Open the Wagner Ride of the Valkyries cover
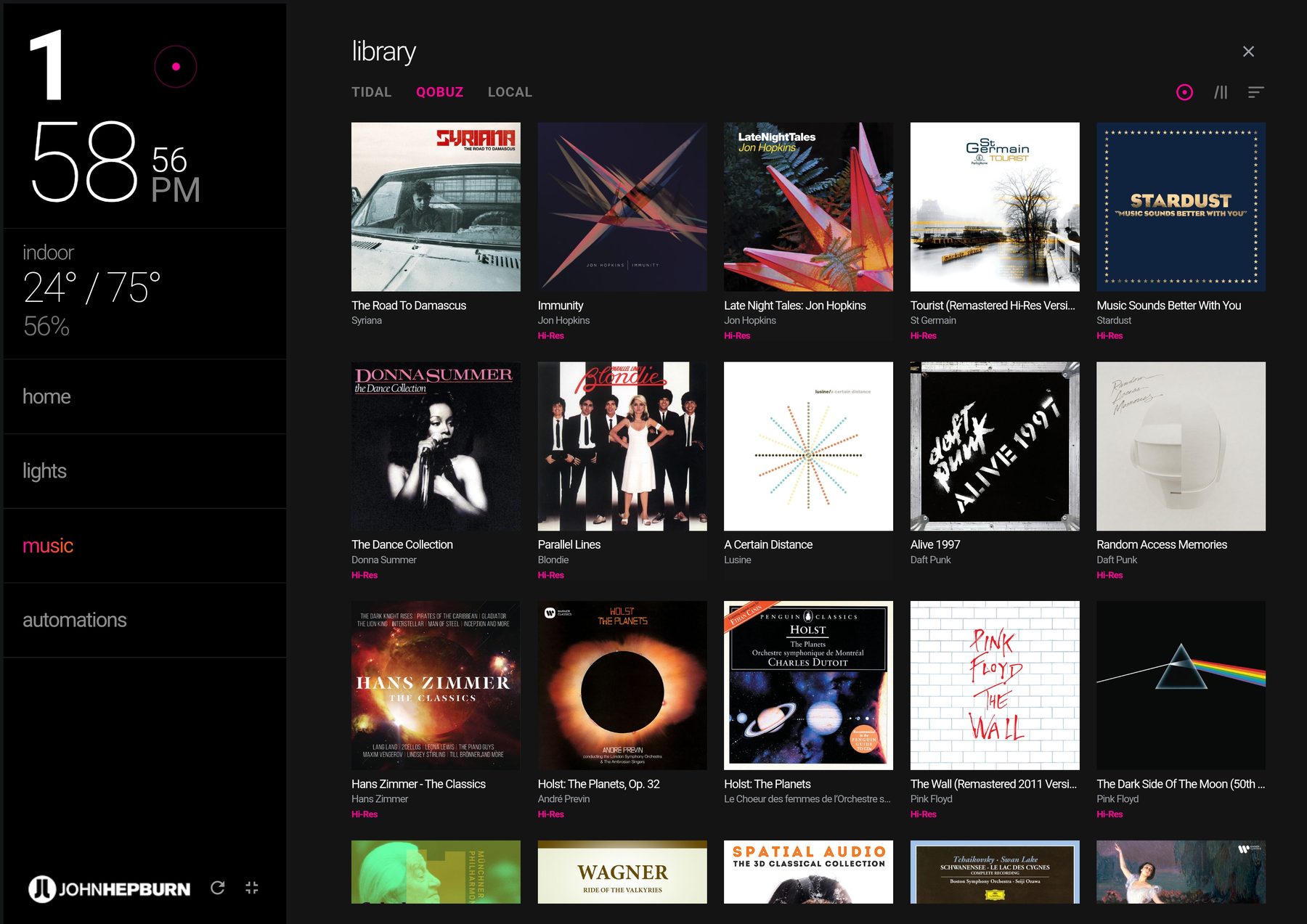The width and height of the screenshot is (1307, 924). pyautogui.click(x=622, y=872)
